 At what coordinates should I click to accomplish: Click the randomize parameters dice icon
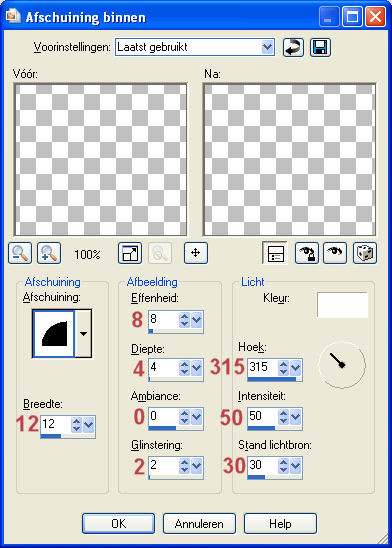click(x=365, y=253)
